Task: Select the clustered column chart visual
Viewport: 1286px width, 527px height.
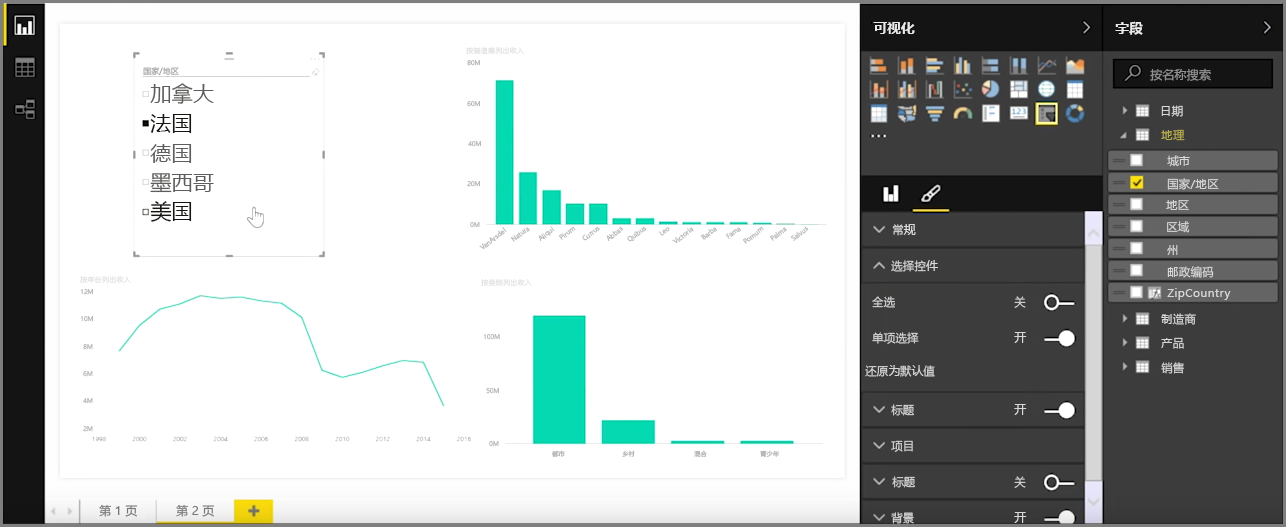Action: [x=963, y=66]
